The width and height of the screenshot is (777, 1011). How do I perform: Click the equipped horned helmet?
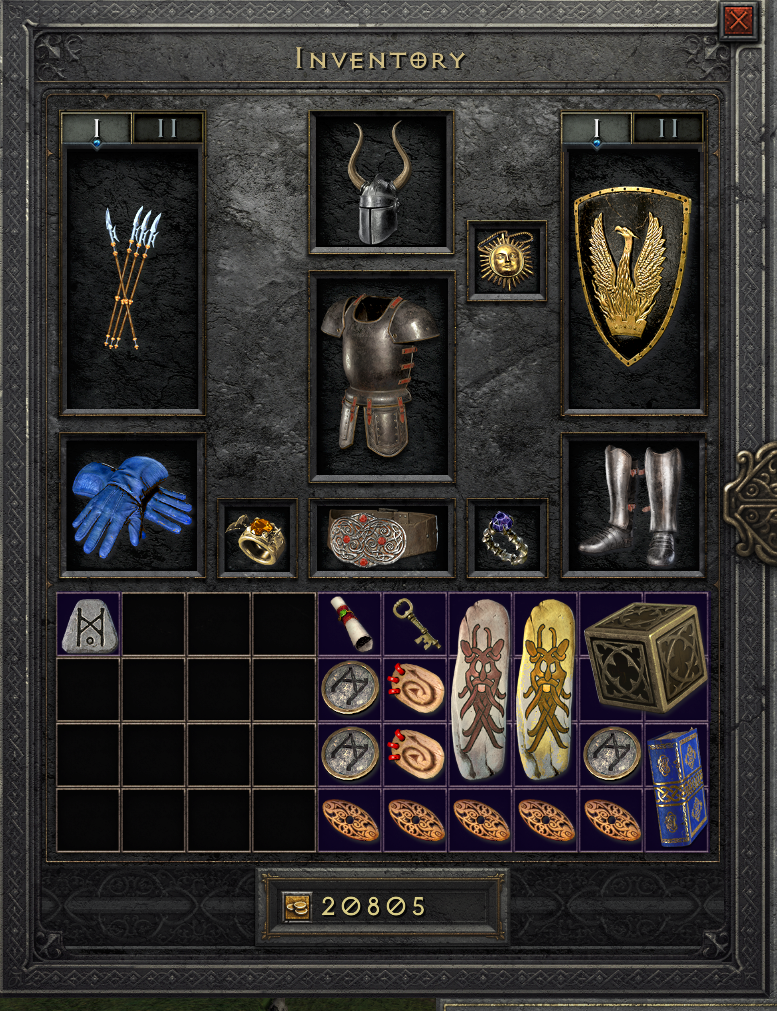(x=379, y=182)
